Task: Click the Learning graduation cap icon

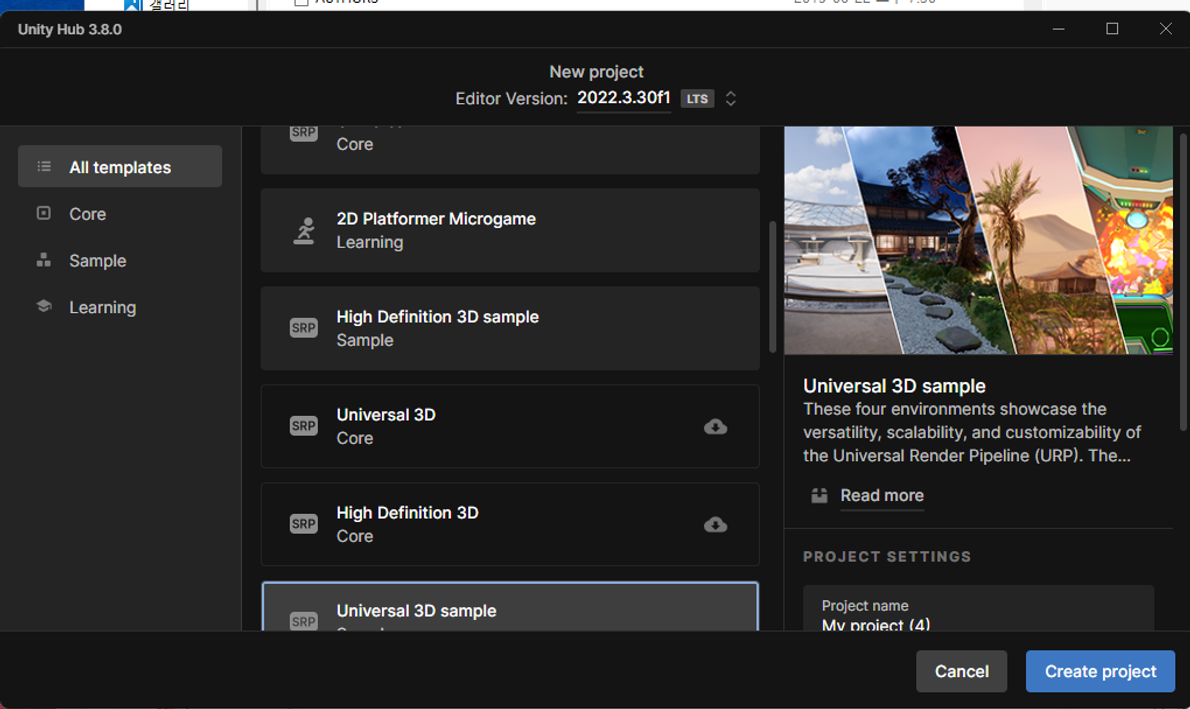Action: [44, 306]
